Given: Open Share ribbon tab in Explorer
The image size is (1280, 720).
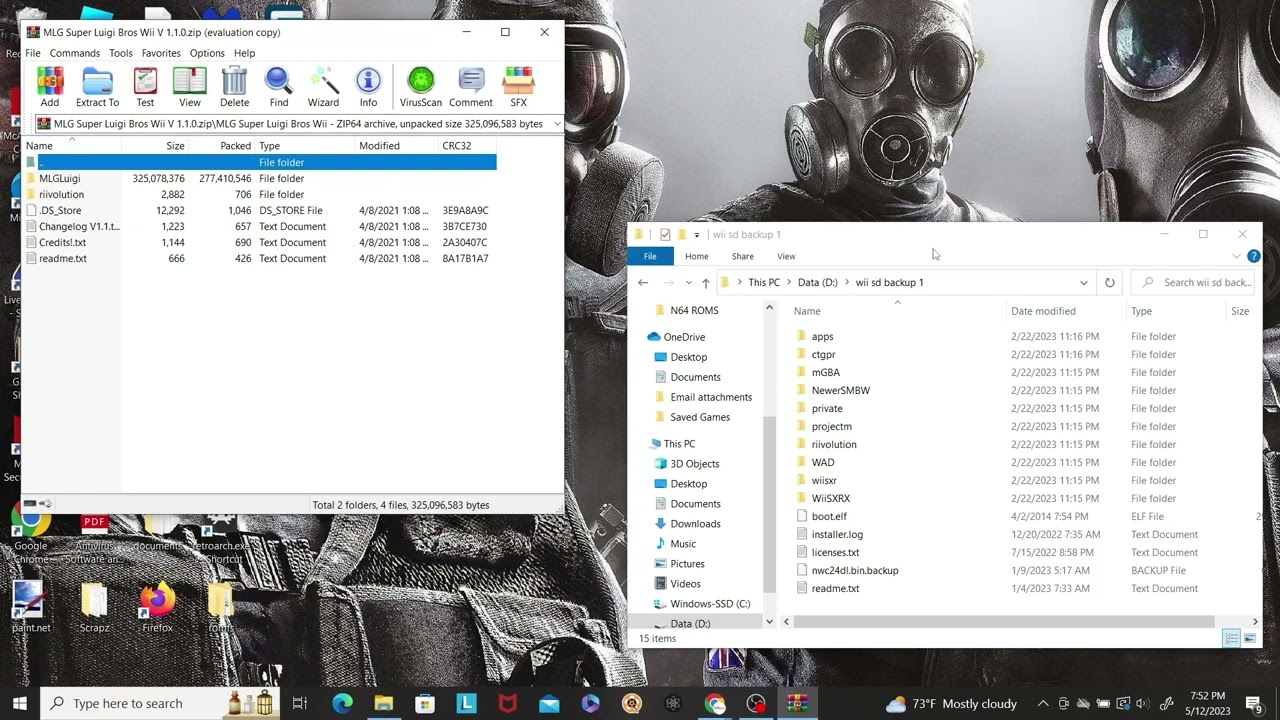Looking at the screenshot, I should (x=742, y=256).
